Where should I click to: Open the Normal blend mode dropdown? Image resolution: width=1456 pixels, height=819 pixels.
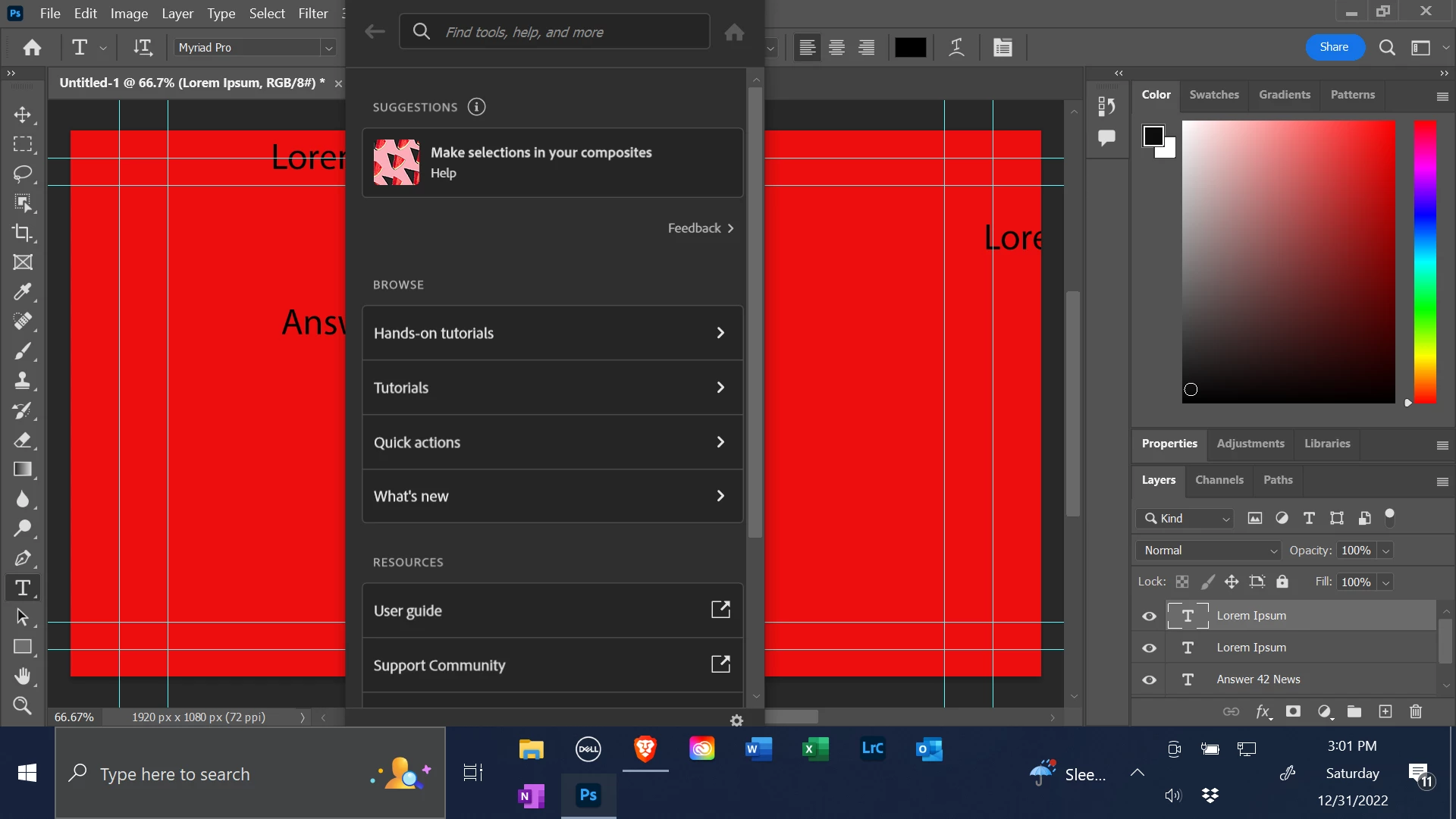pyautogui.click(x=1209, y=551)
